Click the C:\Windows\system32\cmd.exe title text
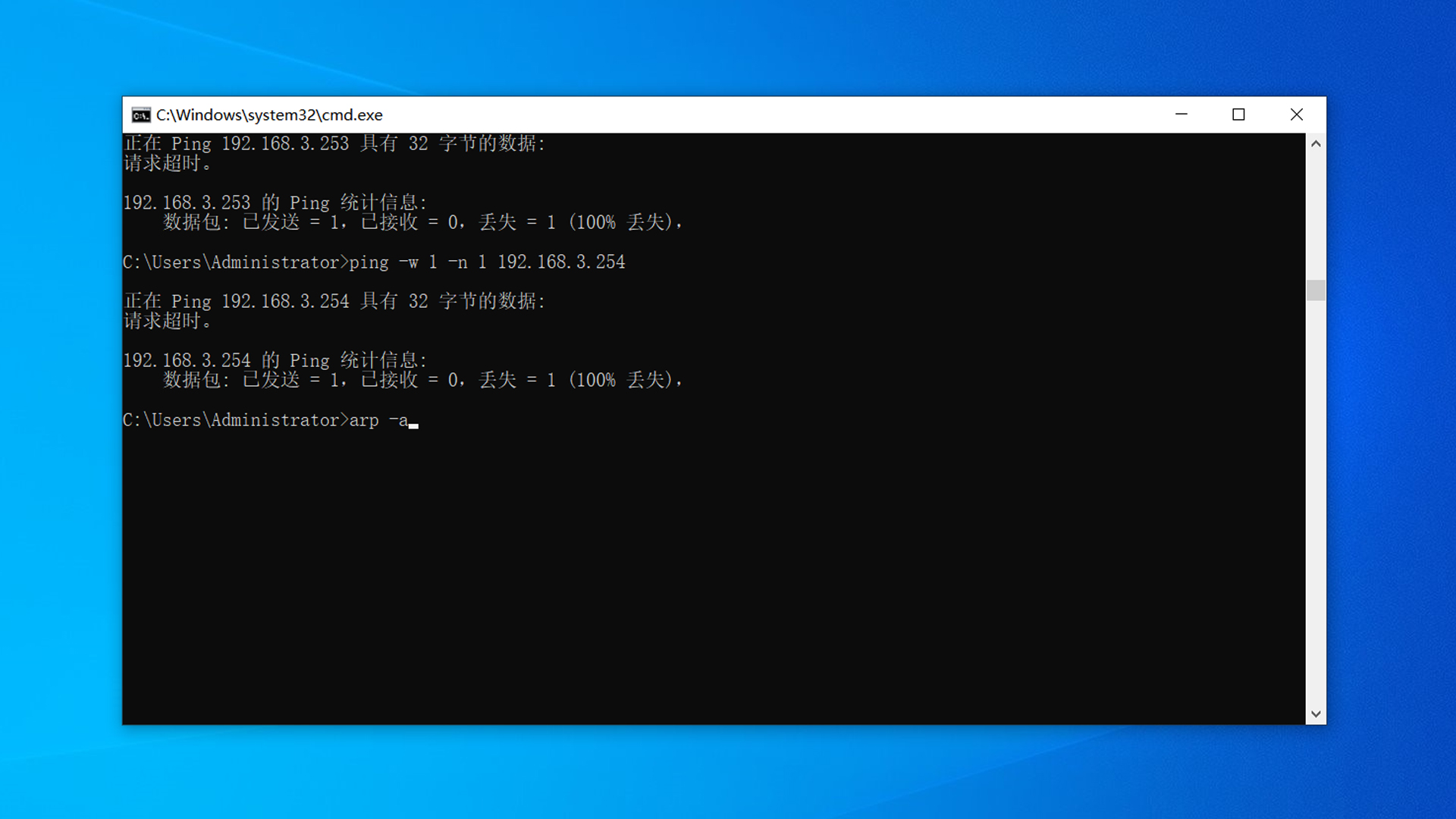 pyautogui.click(x=269, y=115)
